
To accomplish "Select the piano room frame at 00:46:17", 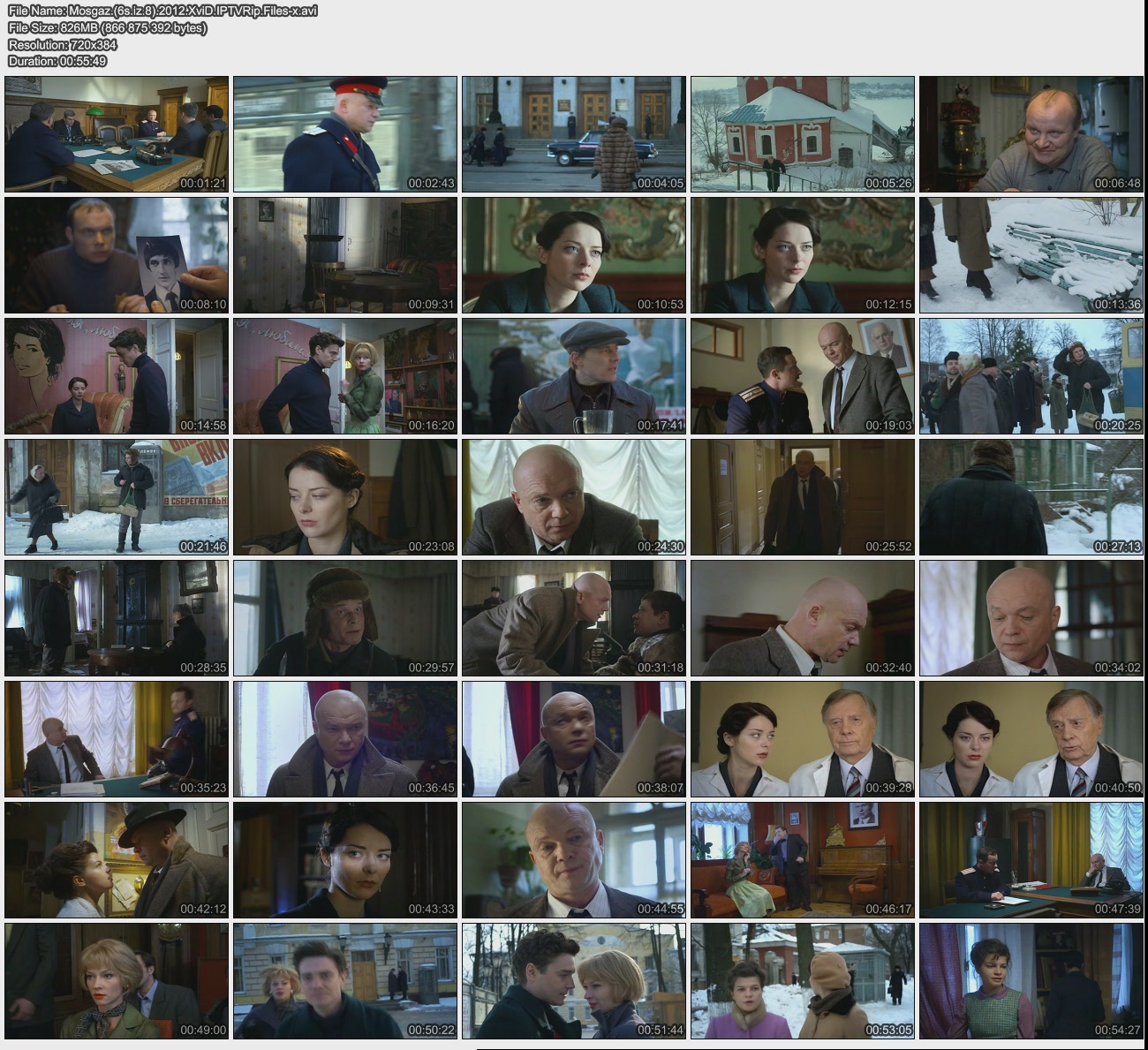I will (803, 860).
